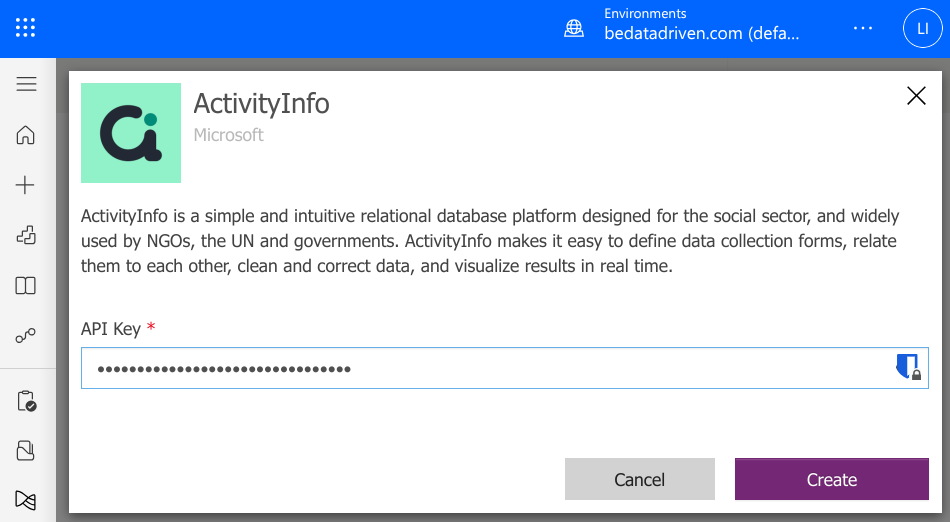Open the three dots more options menu
950x522 pixels.
point(863,28)
